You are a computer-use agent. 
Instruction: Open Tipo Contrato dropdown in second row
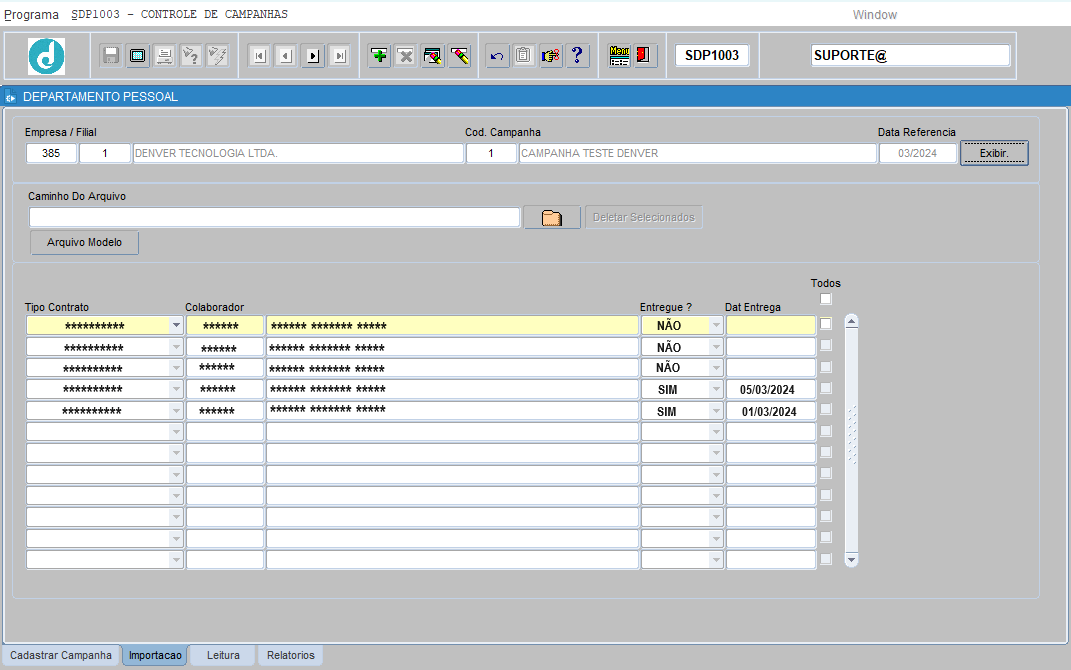[176, 347]
